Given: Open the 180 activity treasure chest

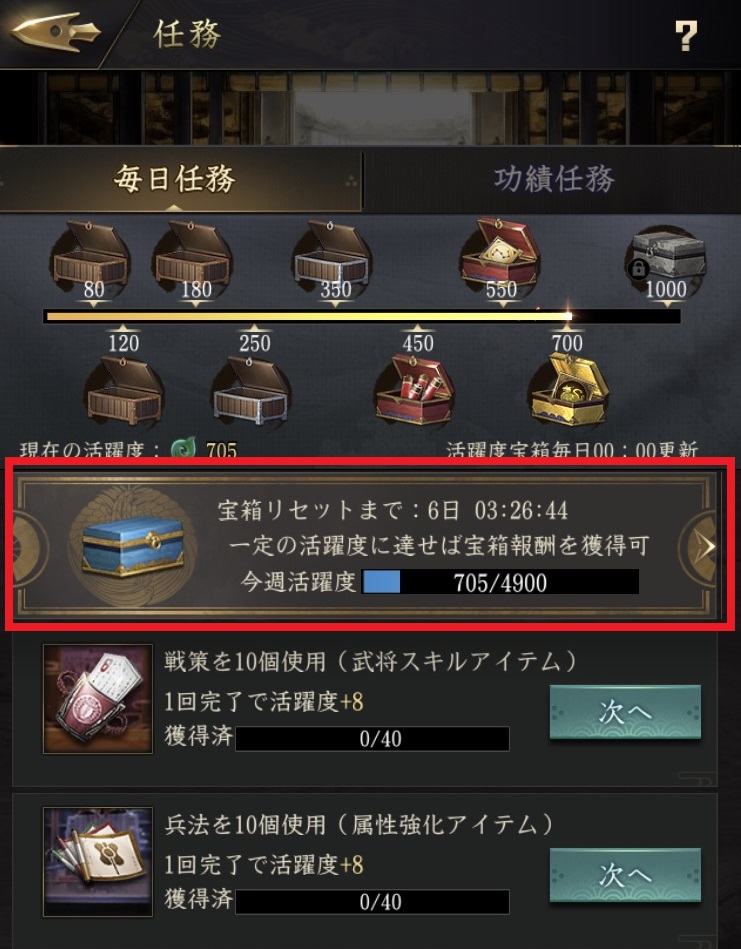Looking at the screenshot, I should pyautogui.click(x=192, y=255).
